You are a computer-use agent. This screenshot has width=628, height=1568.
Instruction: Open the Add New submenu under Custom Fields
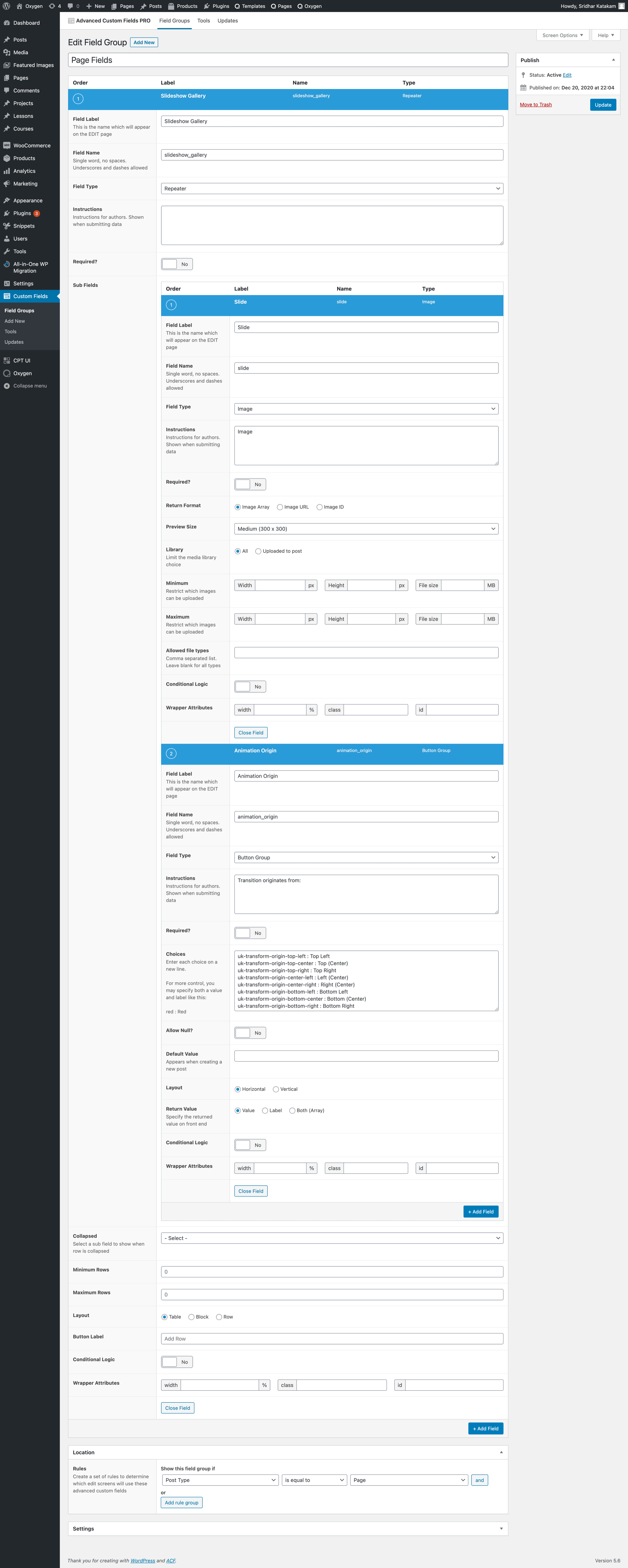coord(15,321)
